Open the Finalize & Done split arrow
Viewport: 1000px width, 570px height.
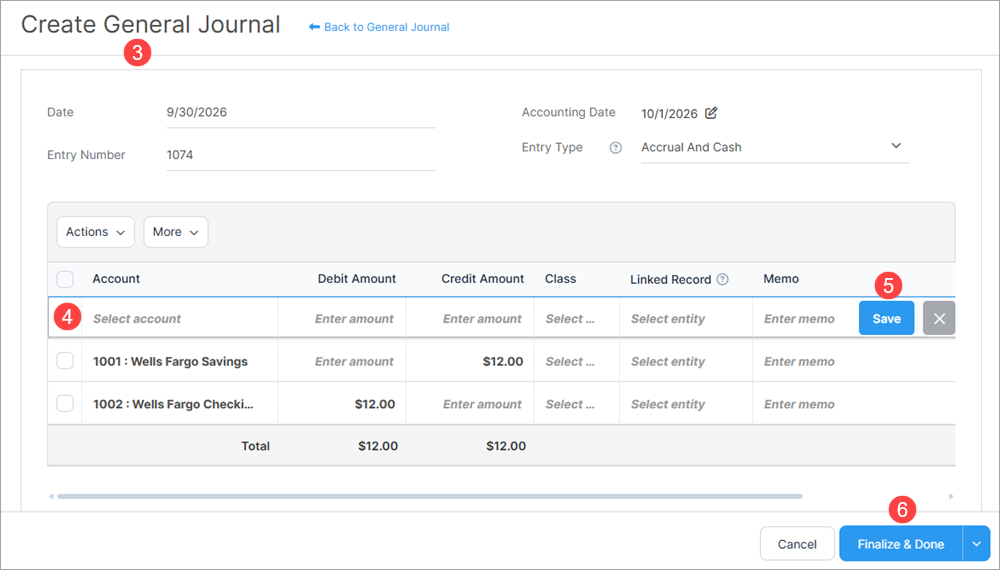tap(976, 544)
